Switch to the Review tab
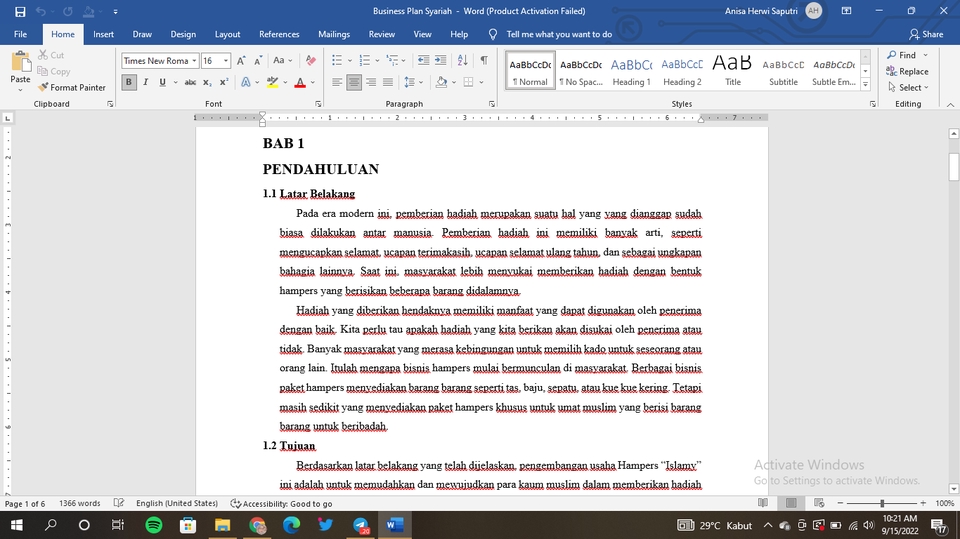 (381, 34)
